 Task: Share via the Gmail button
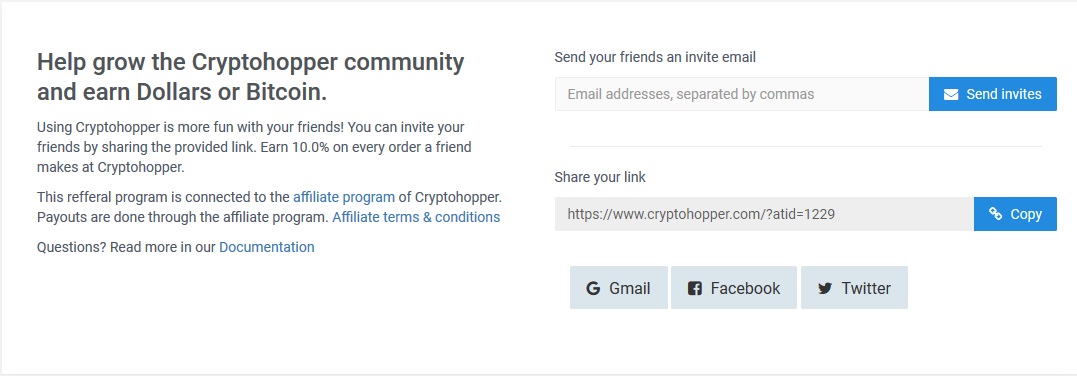point(618,287)
